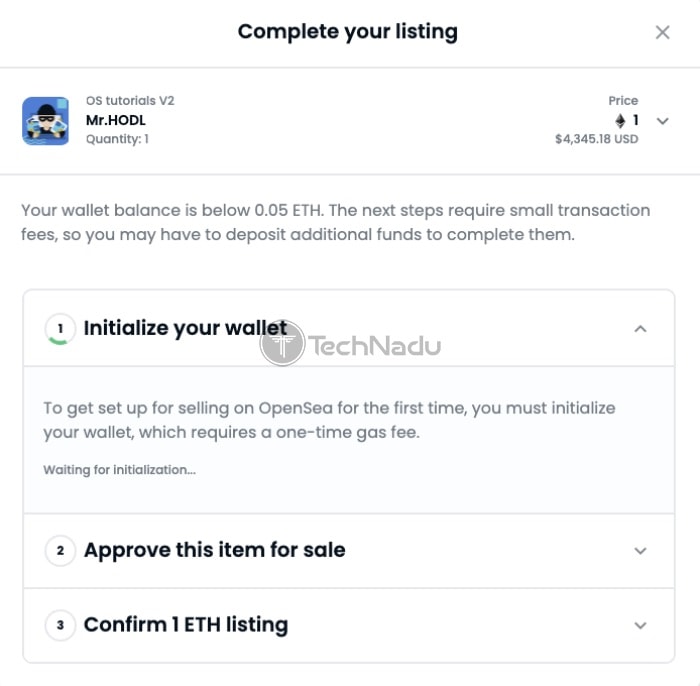Click the Mr.HODL item name

[x=116, y=120]
